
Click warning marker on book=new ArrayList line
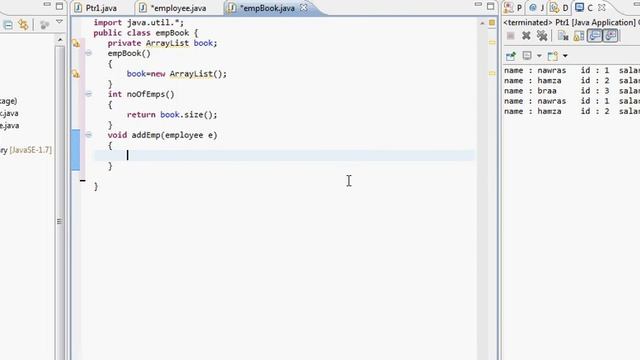pos(76,74)
